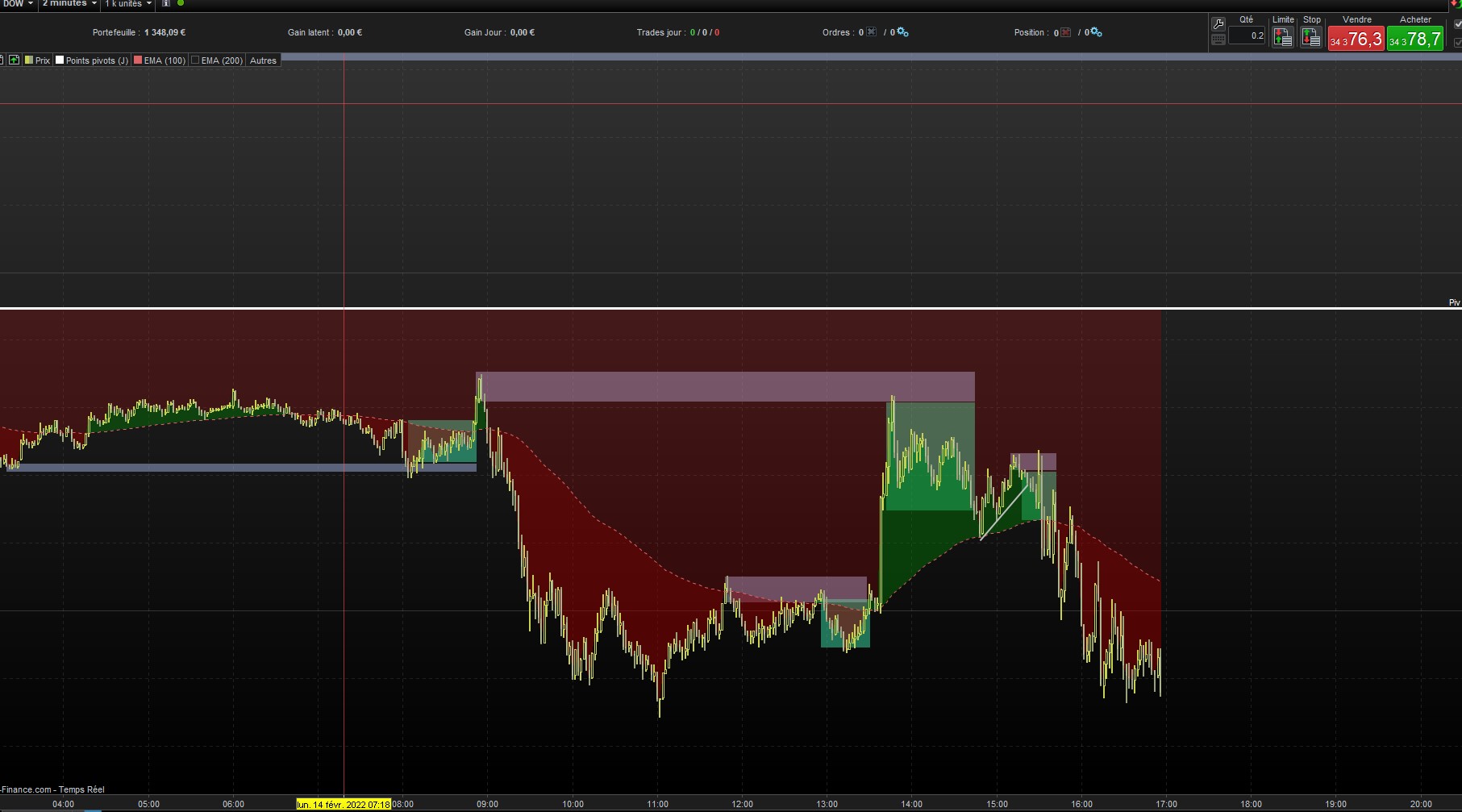Click the highlighted date label lun. 14 févr. 2022
Image resolution: width=1462 pixels, height=812 pixels.
click(344, 804)
